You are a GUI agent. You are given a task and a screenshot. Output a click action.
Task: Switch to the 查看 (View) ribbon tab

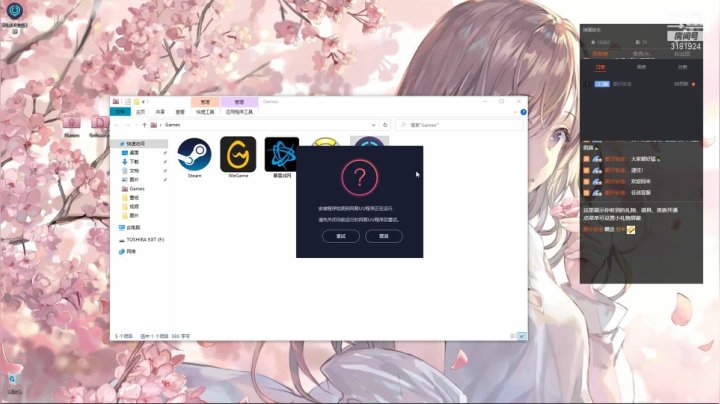click(180, 112)
